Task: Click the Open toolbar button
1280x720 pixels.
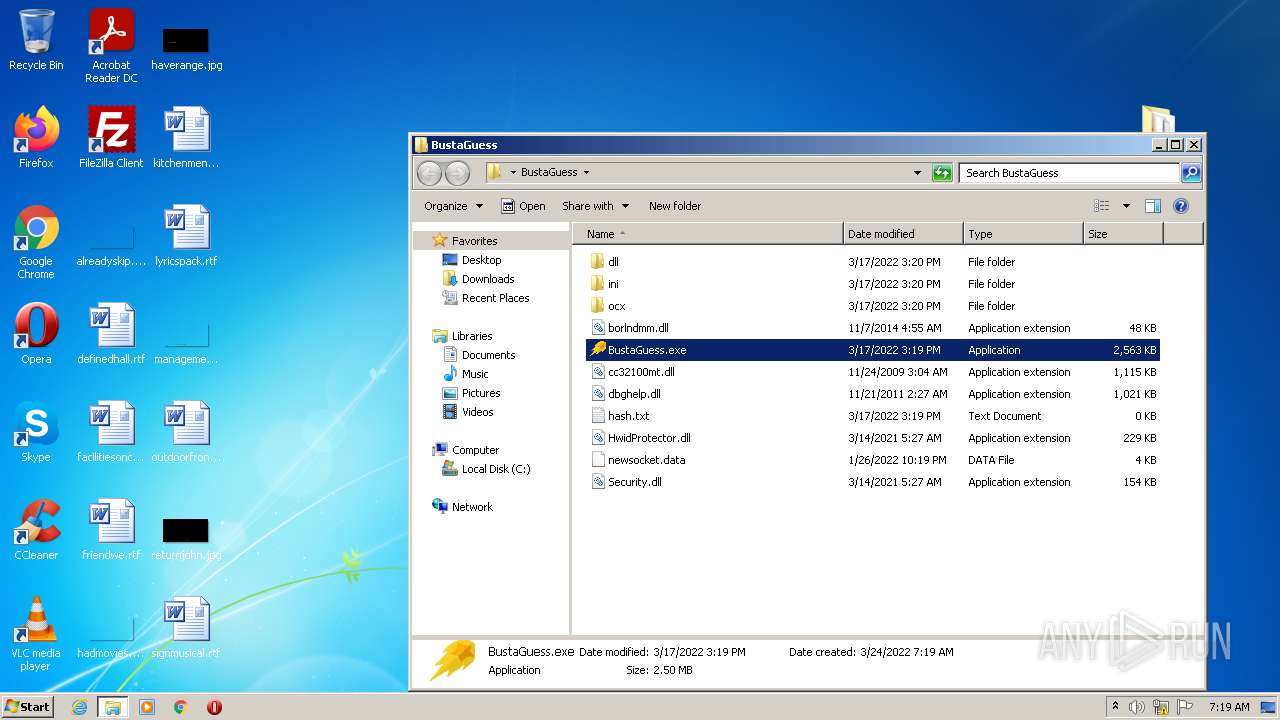Action: (x=523, y=206)
